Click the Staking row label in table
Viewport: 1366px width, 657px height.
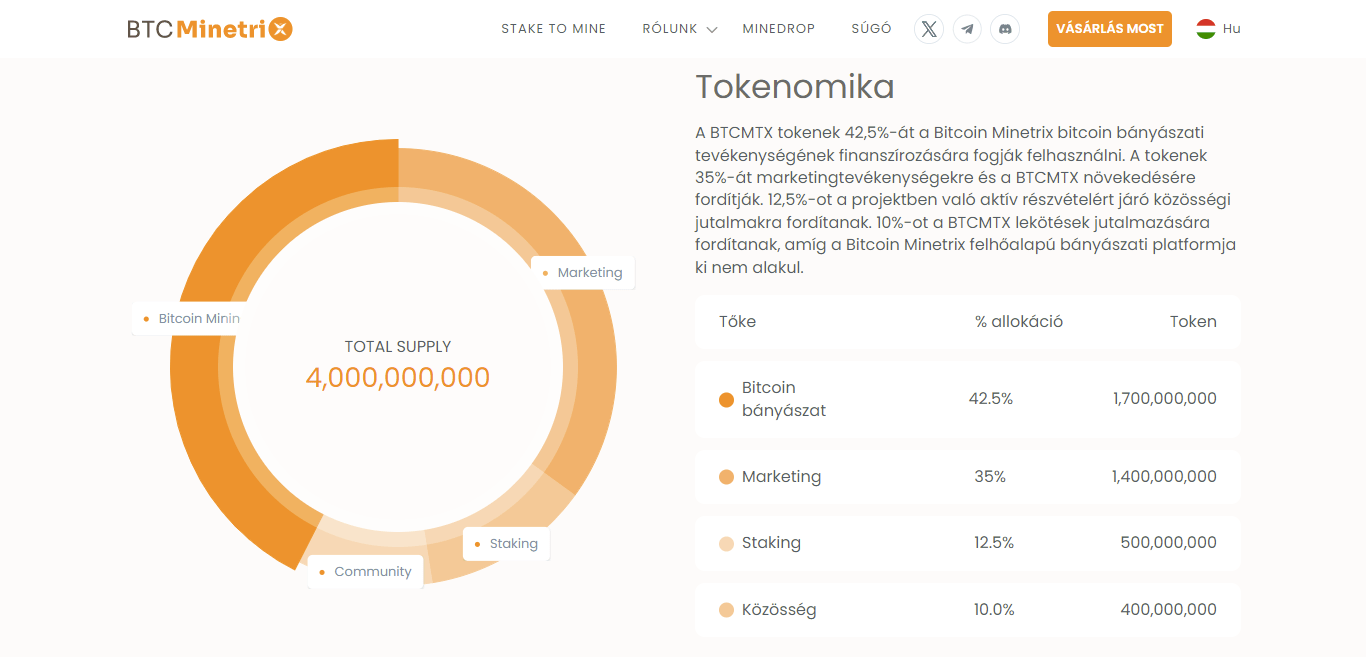click(771, 543)
